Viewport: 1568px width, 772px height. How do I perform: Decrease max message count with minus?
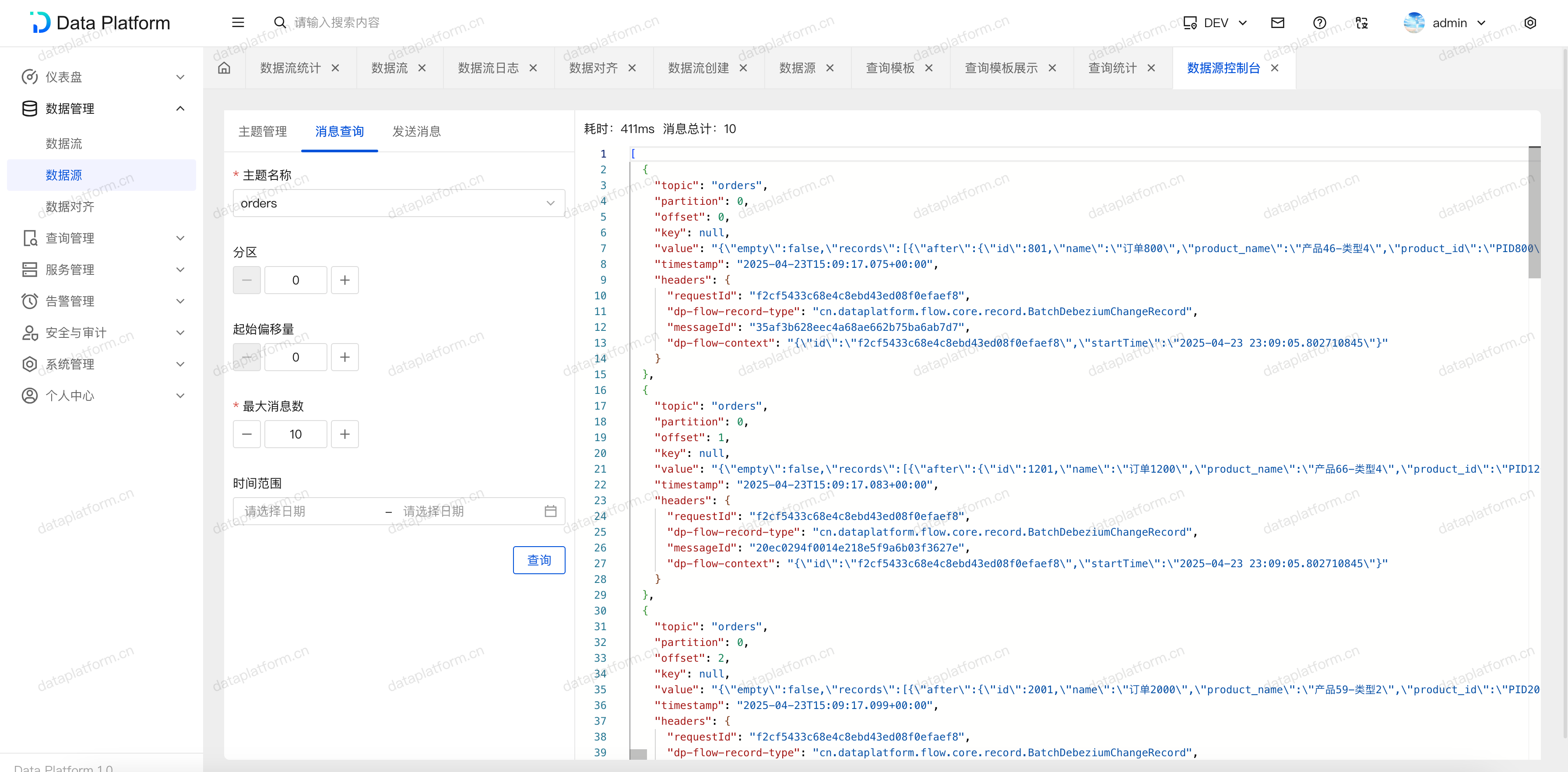(x=246, y=434)
